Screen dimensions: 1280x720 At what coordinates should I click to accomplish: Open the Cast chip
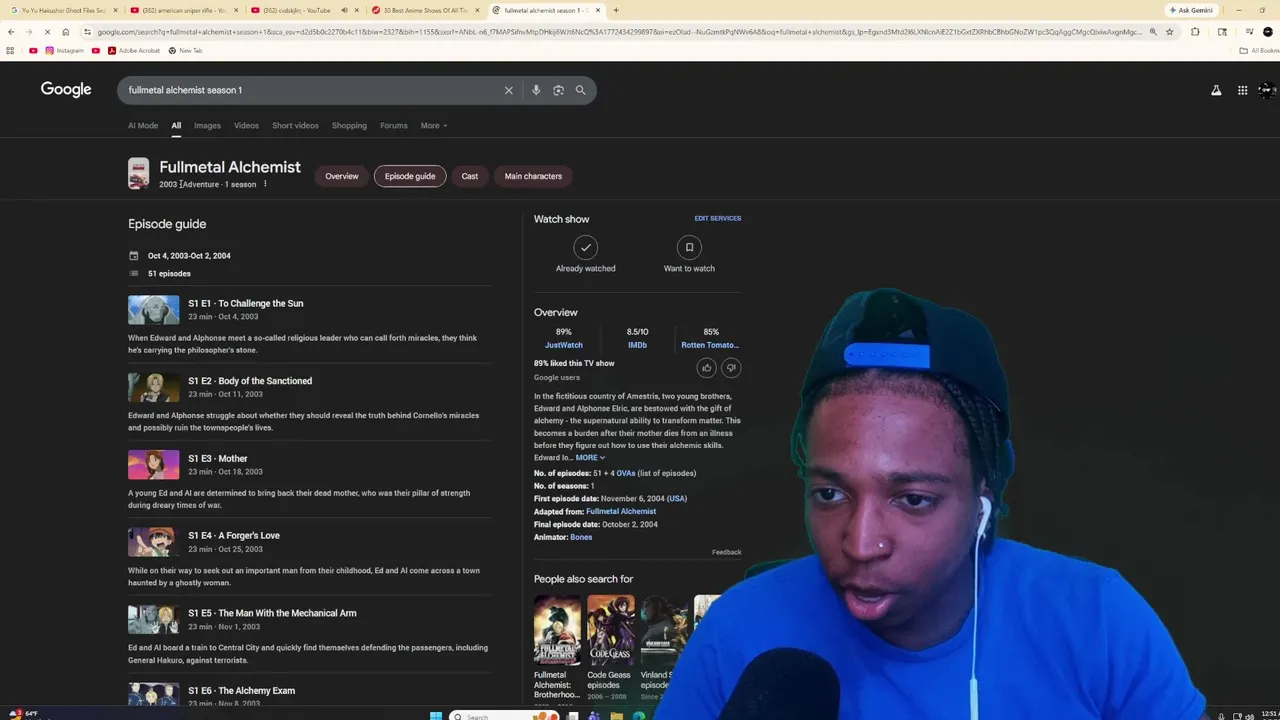[x=470, y=176]
